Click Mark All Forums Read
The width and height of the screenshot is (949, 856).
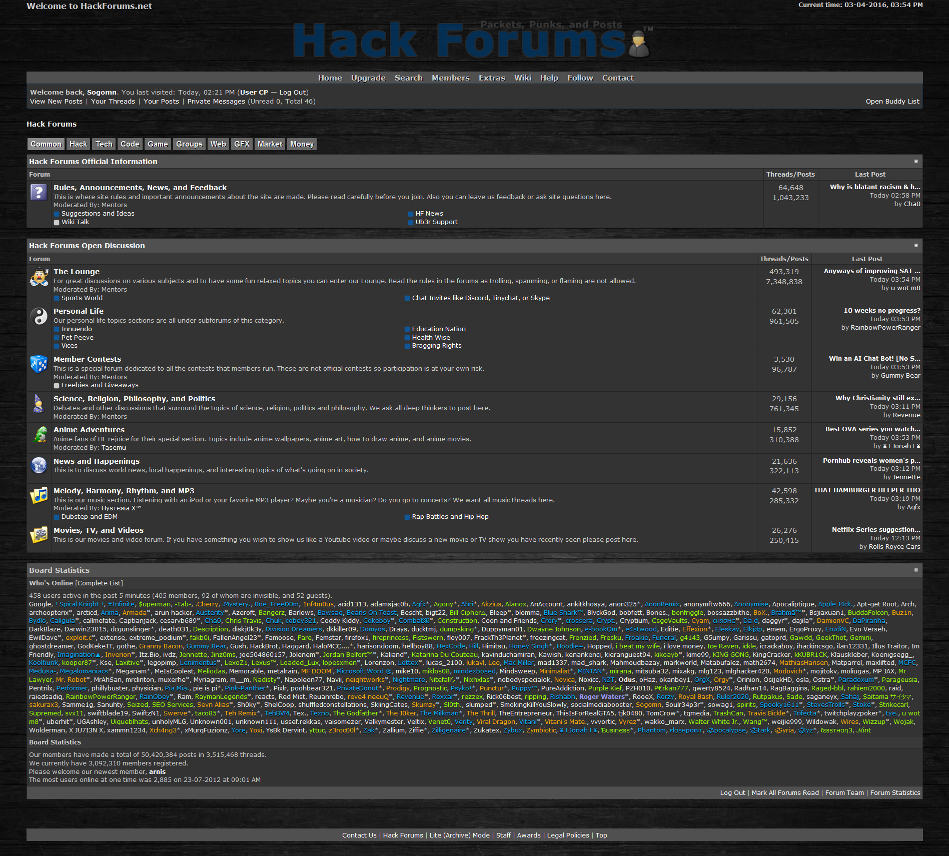point(784,792)
